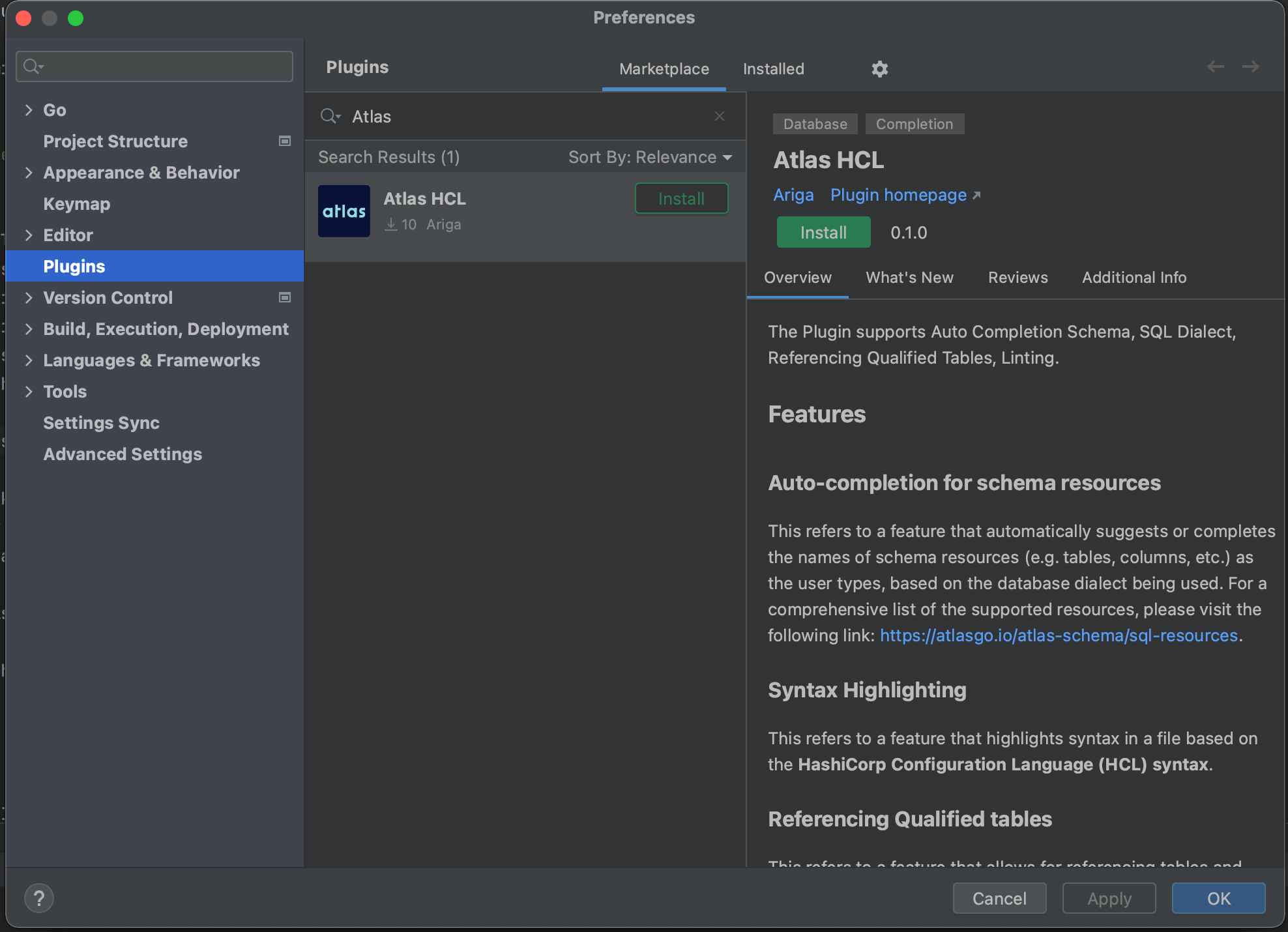This screenshot has height=932, width=1288.
Task: Click the downloads icon next to the count 10
Action: (x=391, y=224)
